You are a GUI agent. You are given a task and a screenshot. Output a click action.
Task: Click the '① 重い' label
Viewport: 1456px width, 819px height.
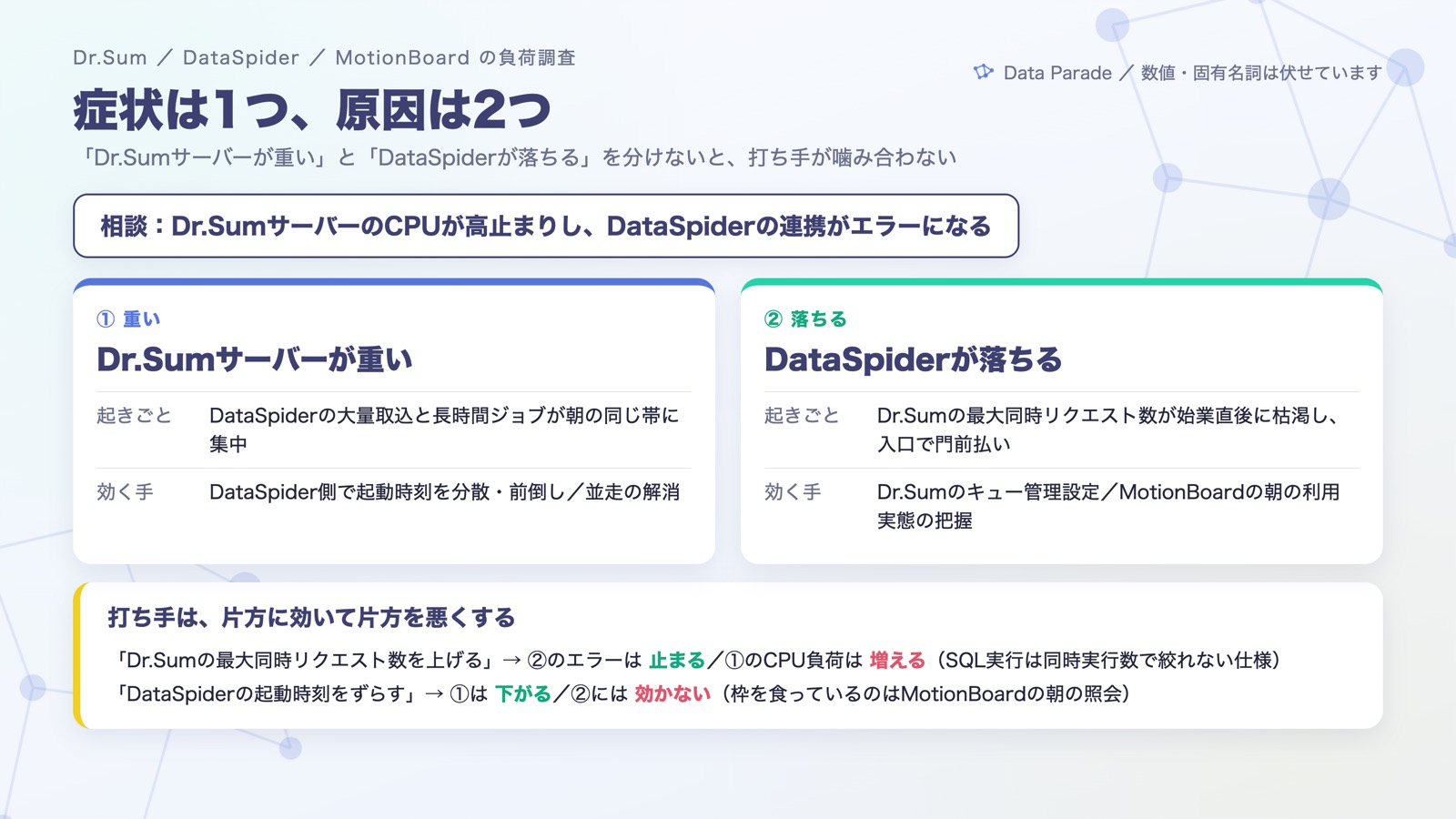point(128,318)
